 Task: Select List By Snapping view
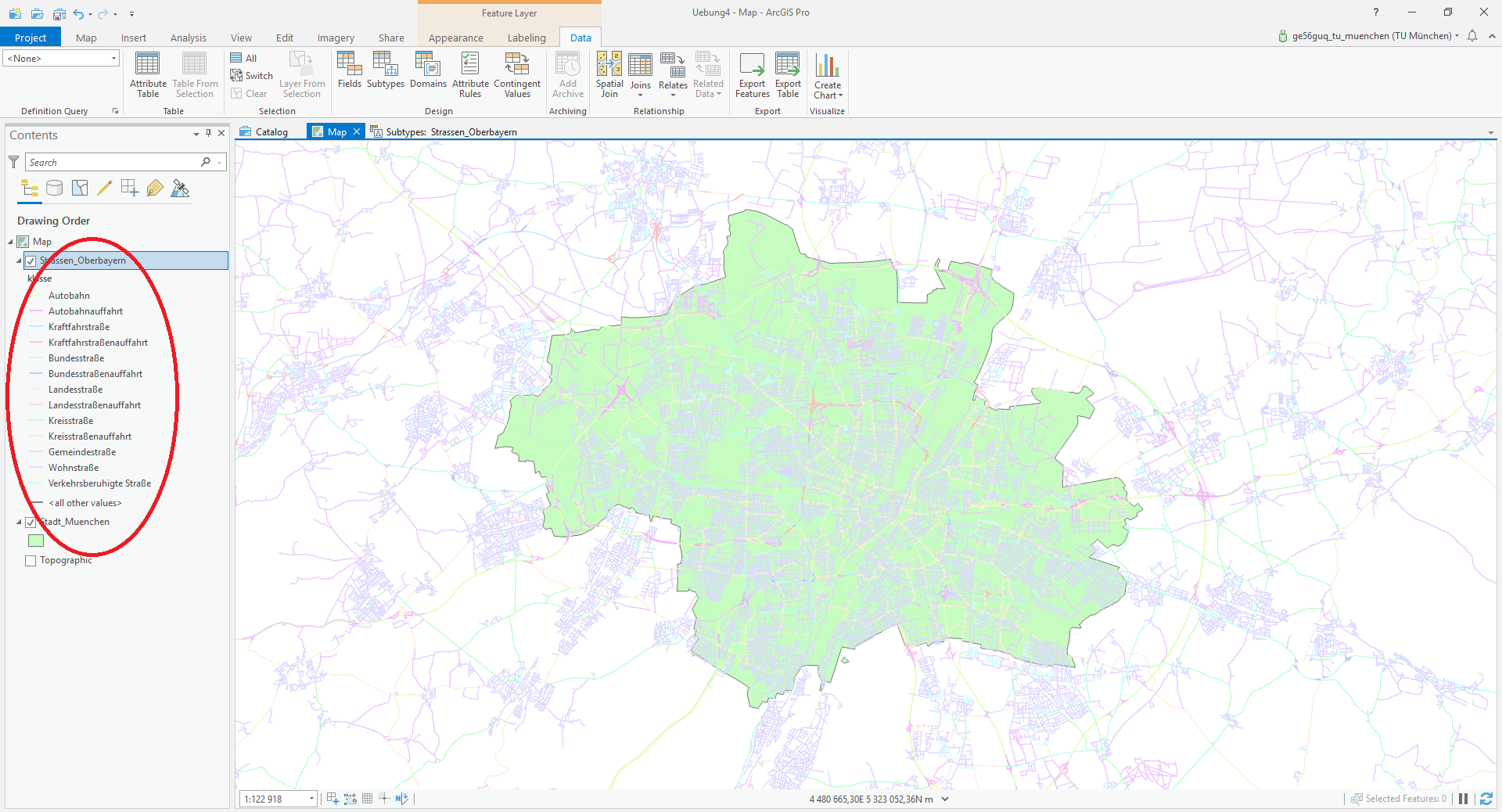(x=130, y=188)
